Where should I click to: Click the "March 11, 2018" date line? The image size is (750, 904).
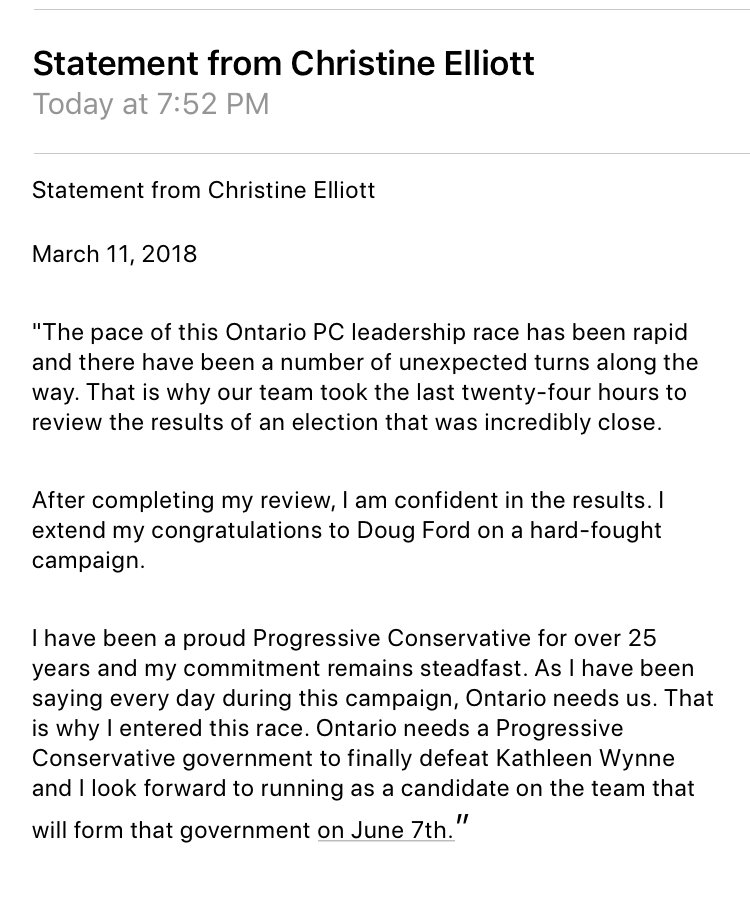(x=115, y=254)
